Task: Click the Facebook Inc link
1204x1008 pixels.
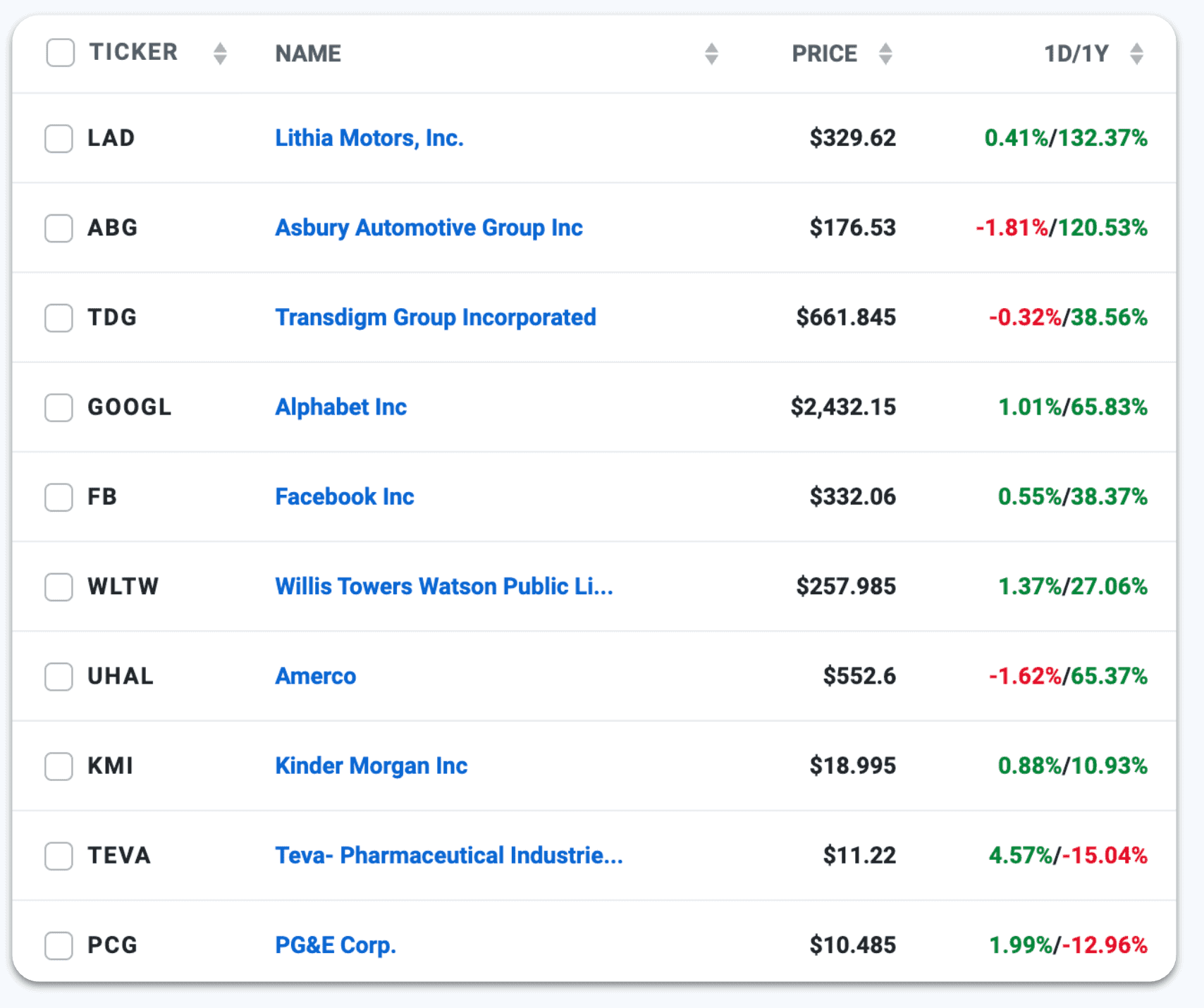Action: (x=344, y=497)
